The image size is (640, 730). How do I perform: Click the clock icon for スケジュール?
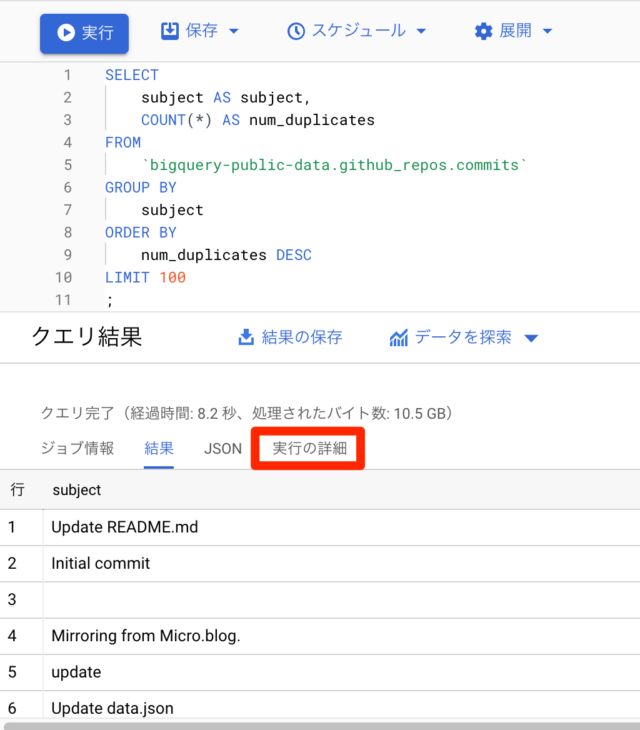[x=296, y=31]
